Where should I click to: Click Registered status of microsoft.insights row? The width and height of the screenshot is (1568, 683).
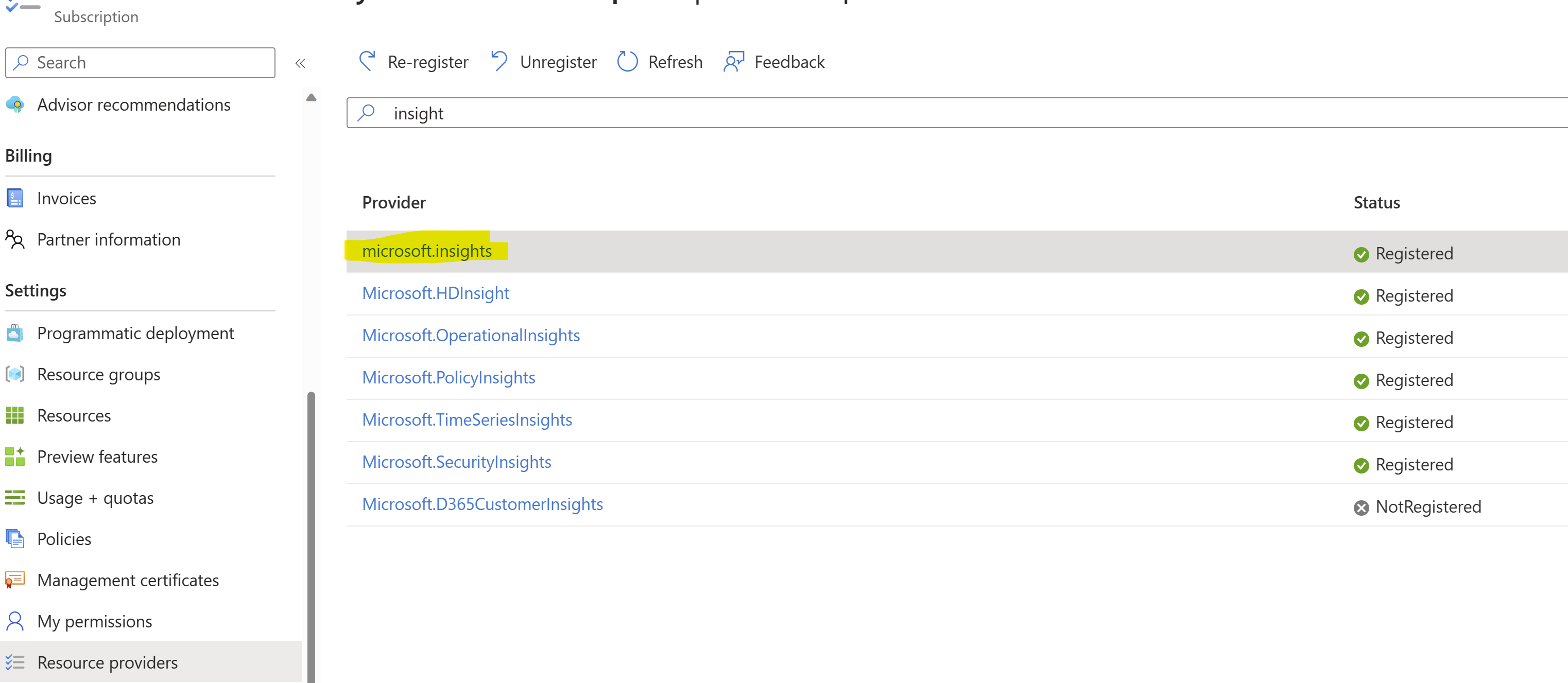[1414, 254]
